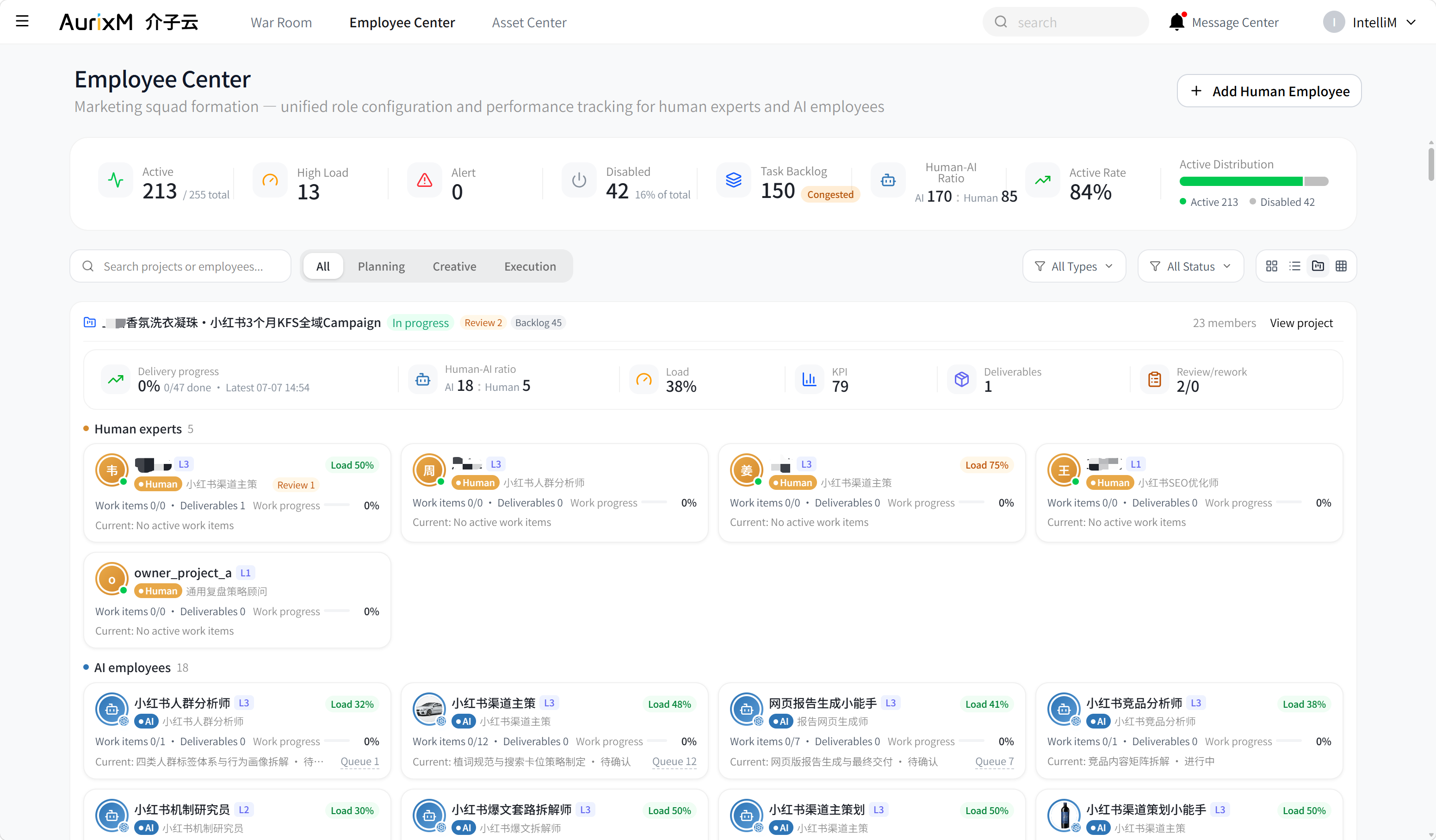Click the Review 2 badge
1436x840 pixels.
483,322
